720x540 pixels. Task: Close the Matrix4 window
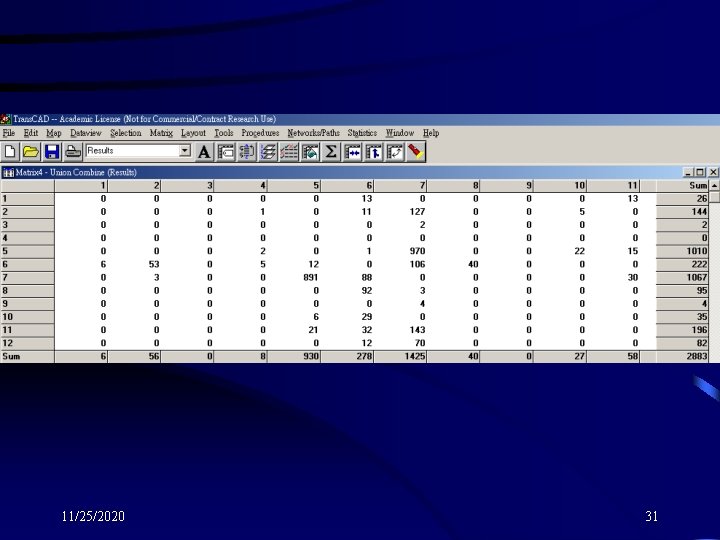tap(713, 172)
